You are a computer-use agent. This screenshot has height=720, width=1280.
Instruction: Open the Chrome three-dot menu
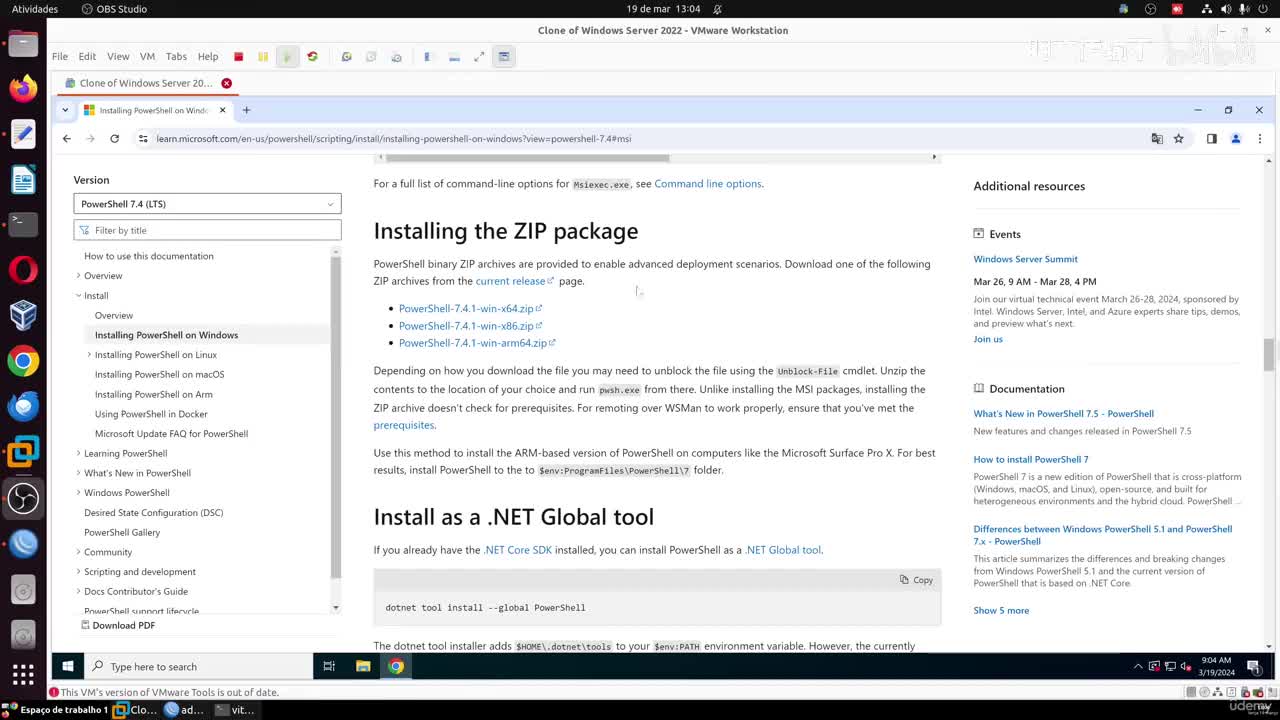tap(1260, 139)
